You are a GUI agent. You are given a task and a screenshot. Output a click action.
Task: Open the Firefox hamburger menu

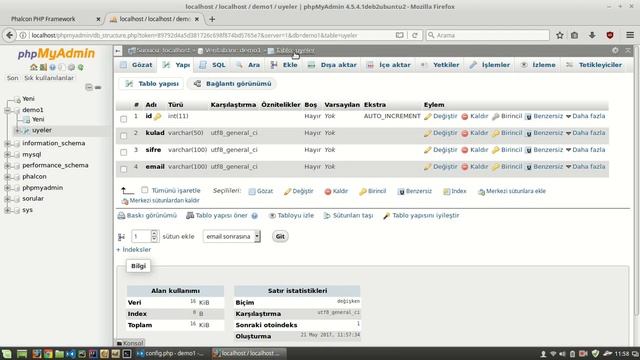630,36
